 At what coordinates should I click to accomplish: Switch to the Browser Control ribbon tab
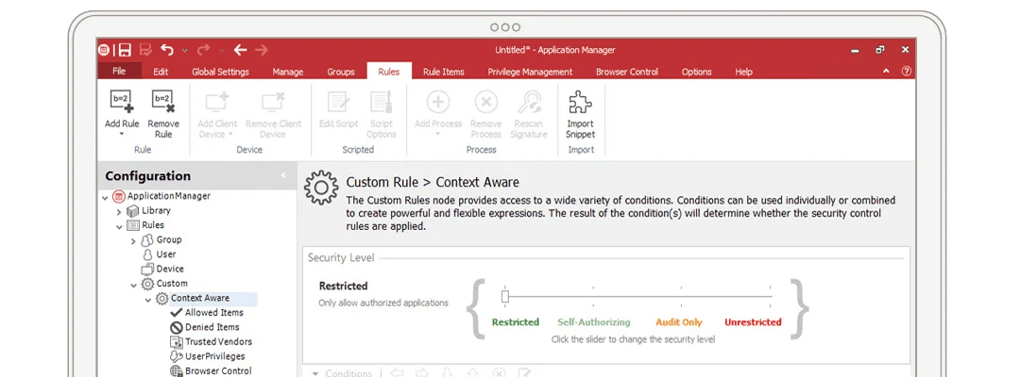point(627,72)
